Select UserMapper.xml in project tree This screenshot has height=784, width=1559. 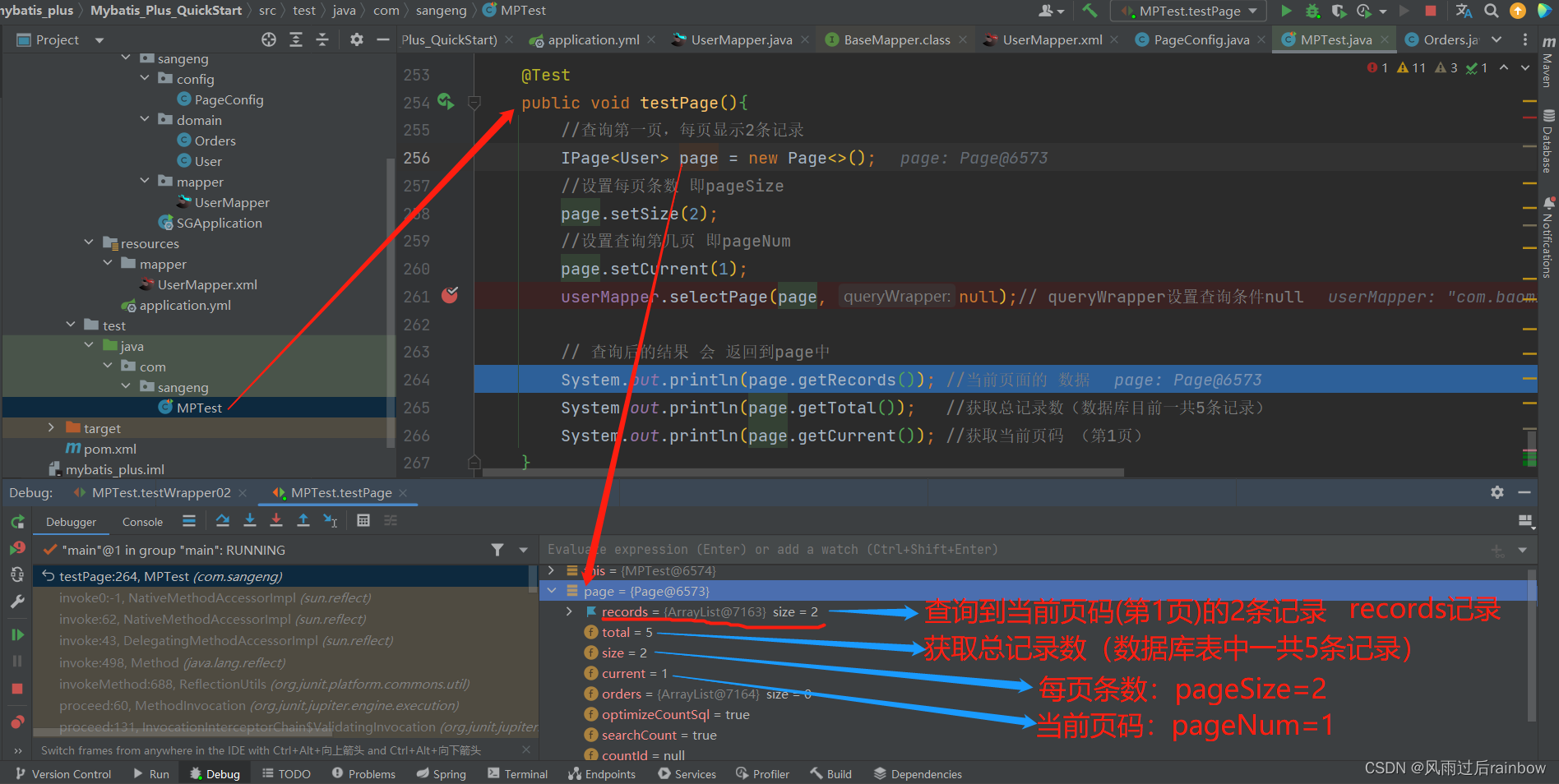pyautogui.click(x=207, y=284)
